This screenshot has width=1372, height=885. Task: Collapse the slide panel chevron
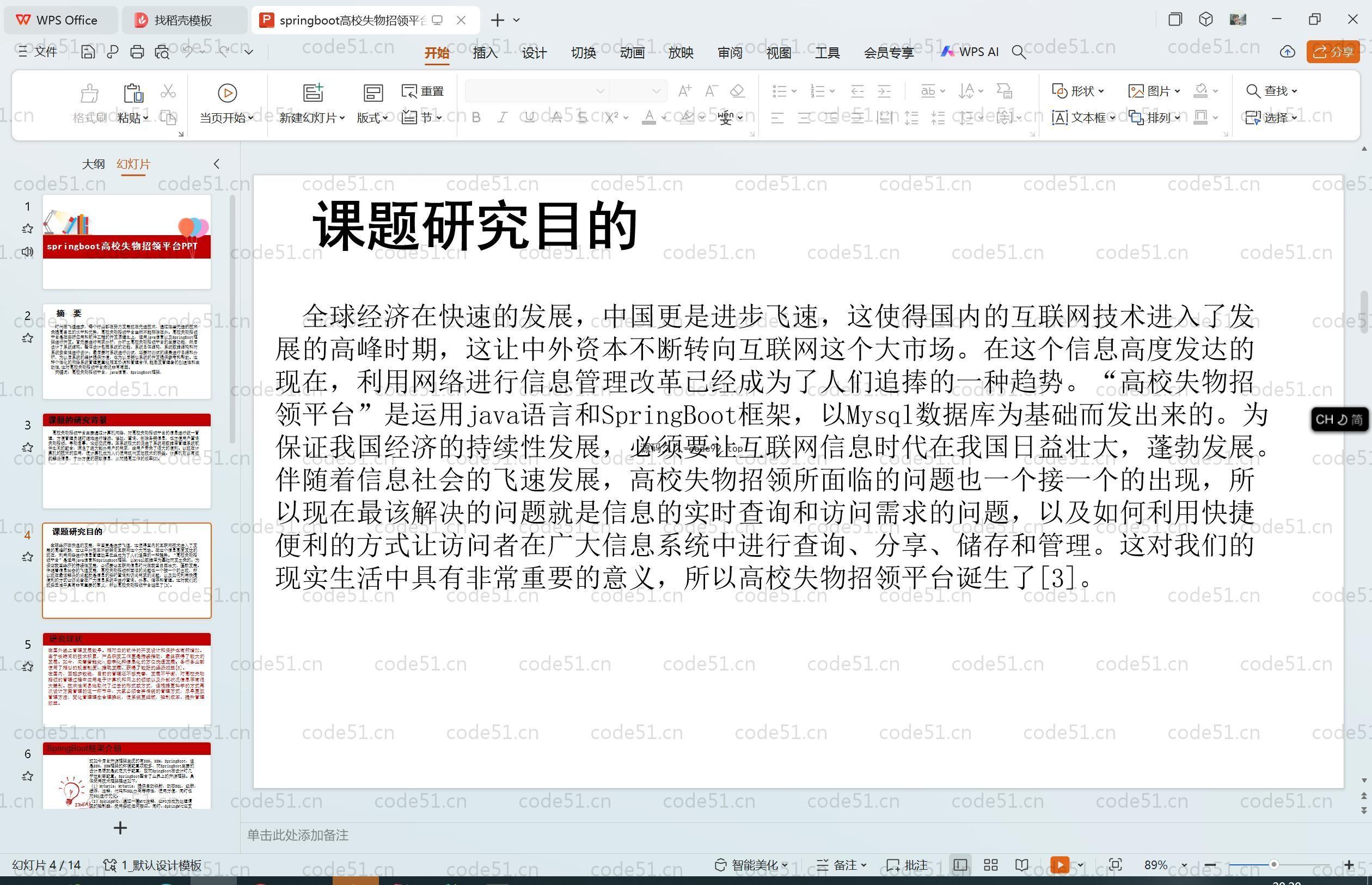216,164
